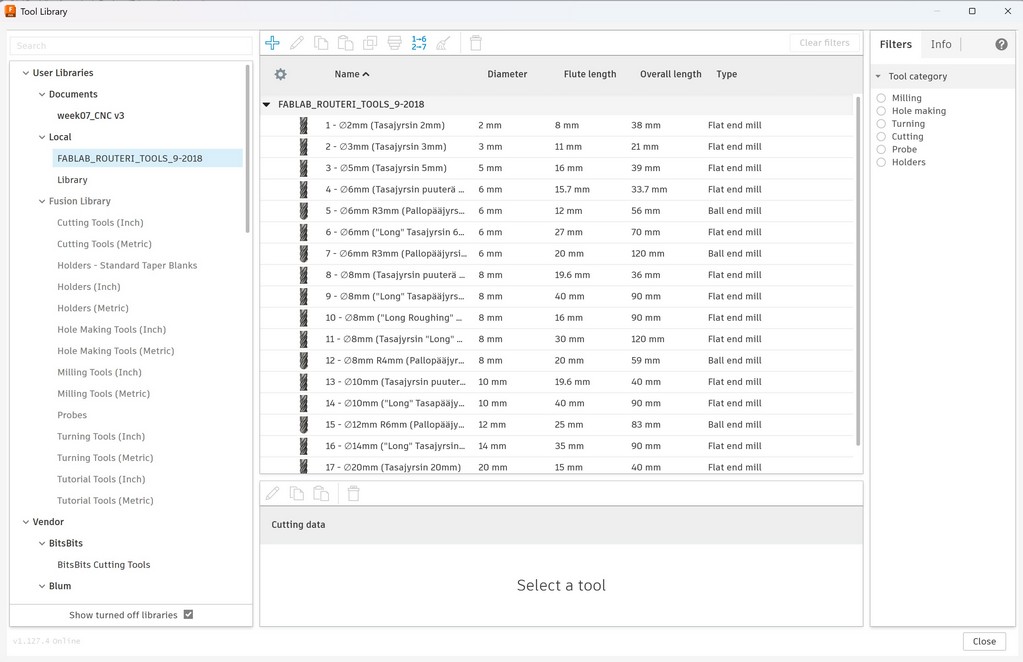Screen dimensions: 1023x662
Task: Type in the library search field
Action: [130, 45]
